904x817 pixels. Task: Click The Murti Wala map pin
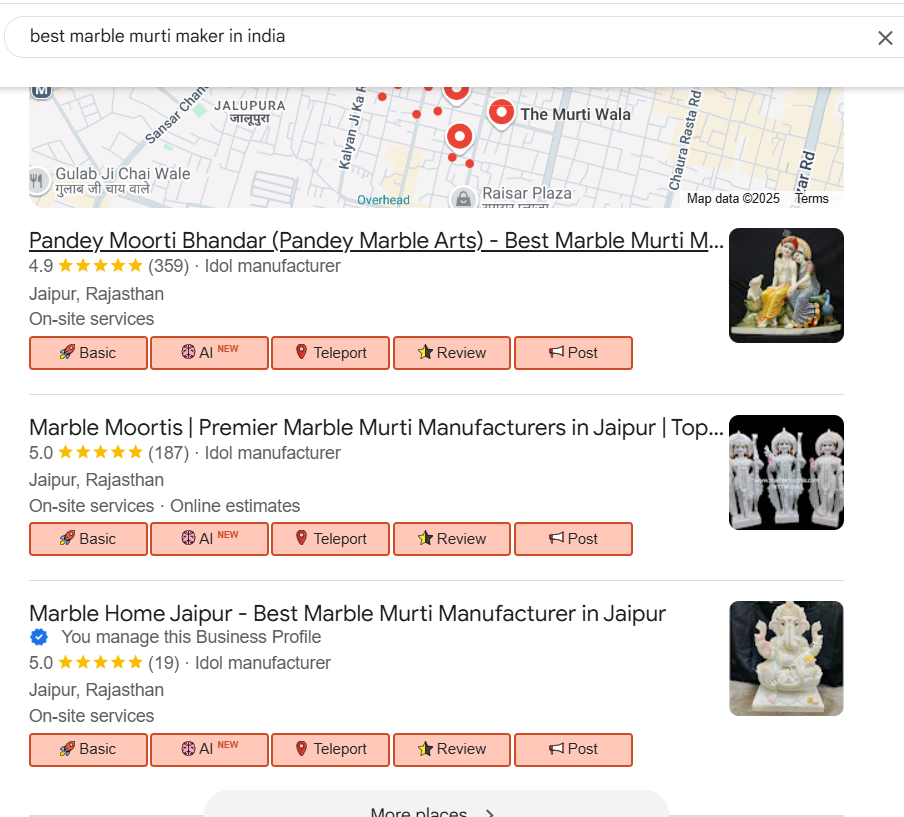pyautogui.click(x=501, y=112)
